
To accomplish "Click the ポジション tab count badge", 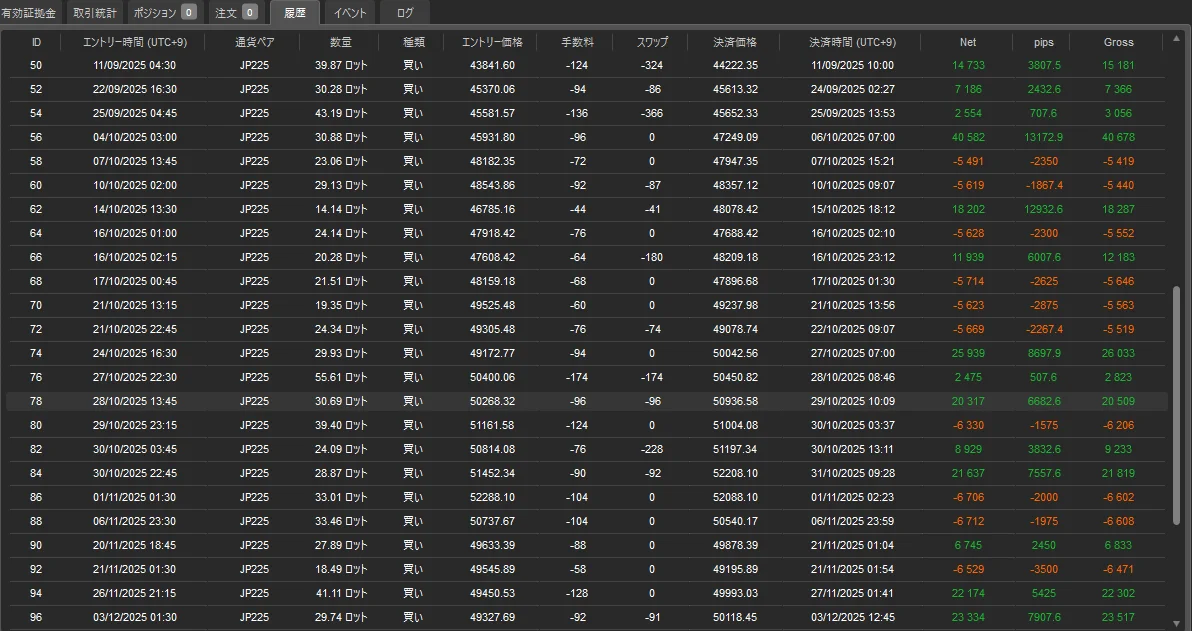I will point(189,13).
